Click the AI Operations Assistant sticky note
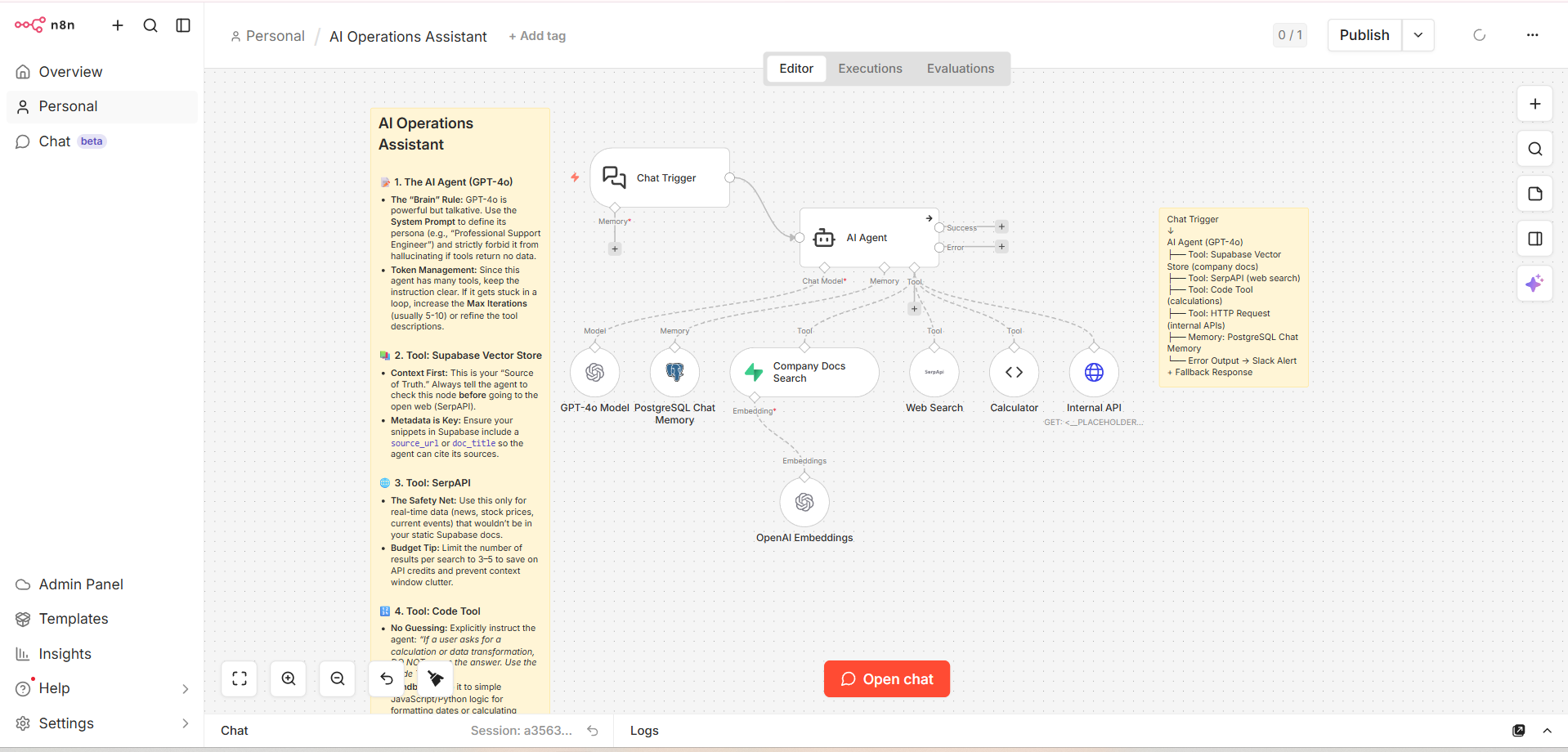 (x=460, y=411)
